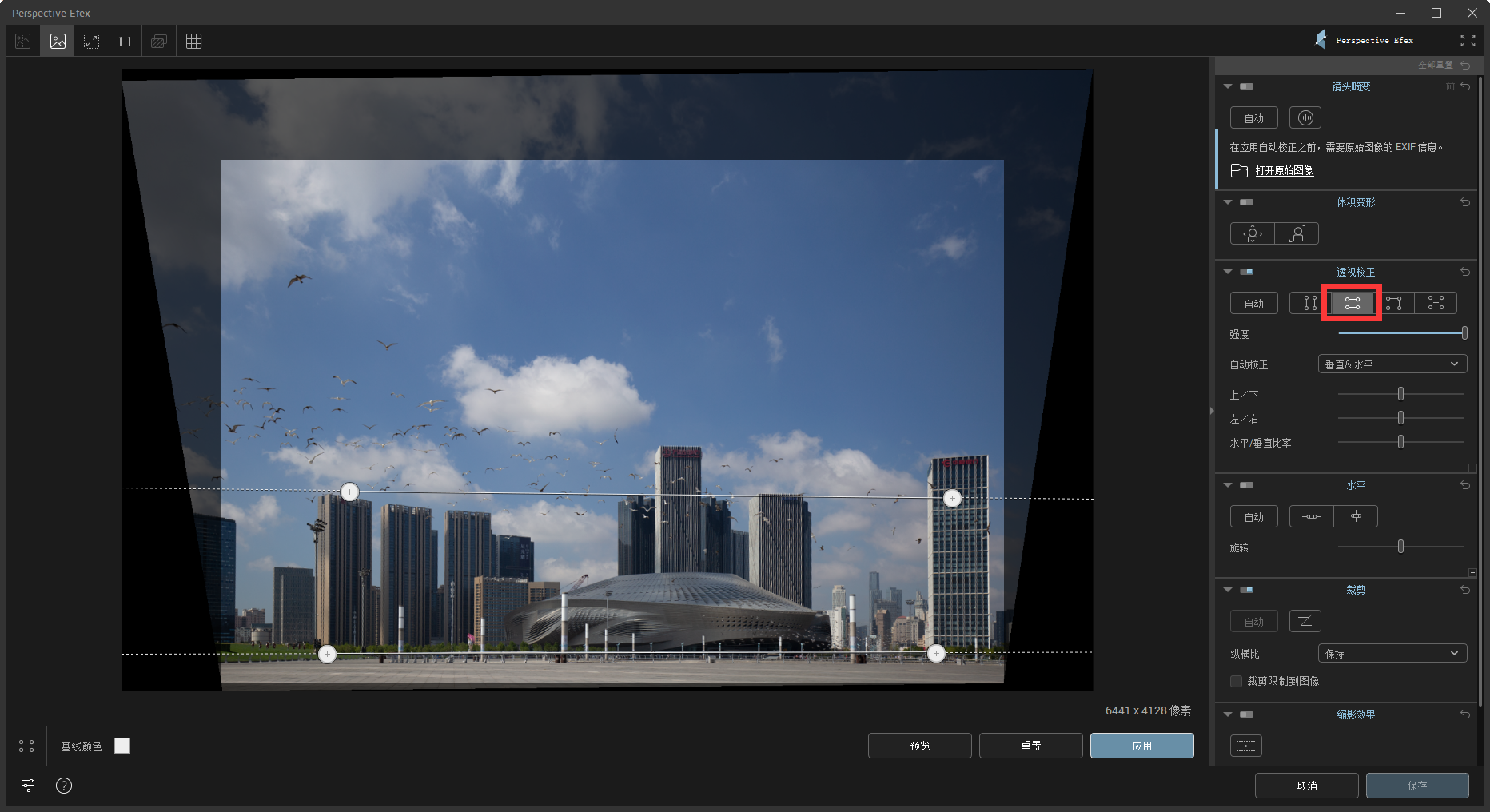Select force horizontal parallels tool
The image size is (1490, 812).
click(x=1353, y=303)
